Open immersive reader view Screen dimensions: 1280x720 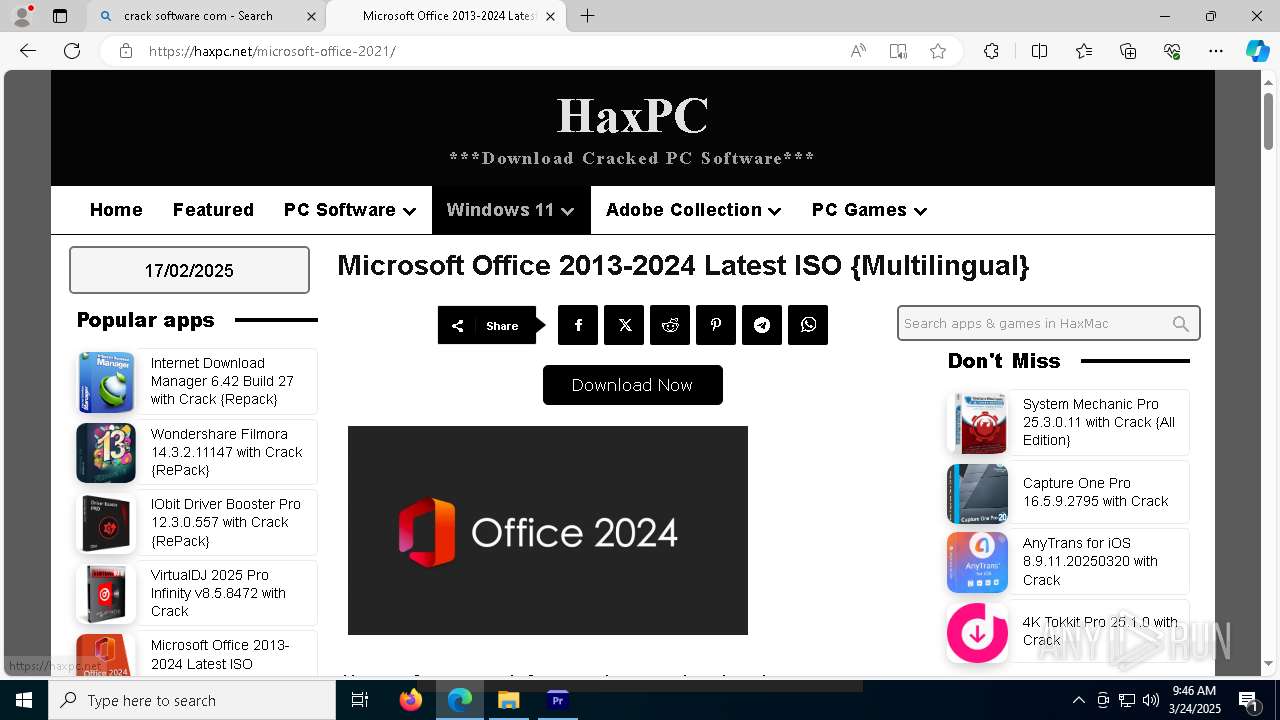(x=898, y=51)
